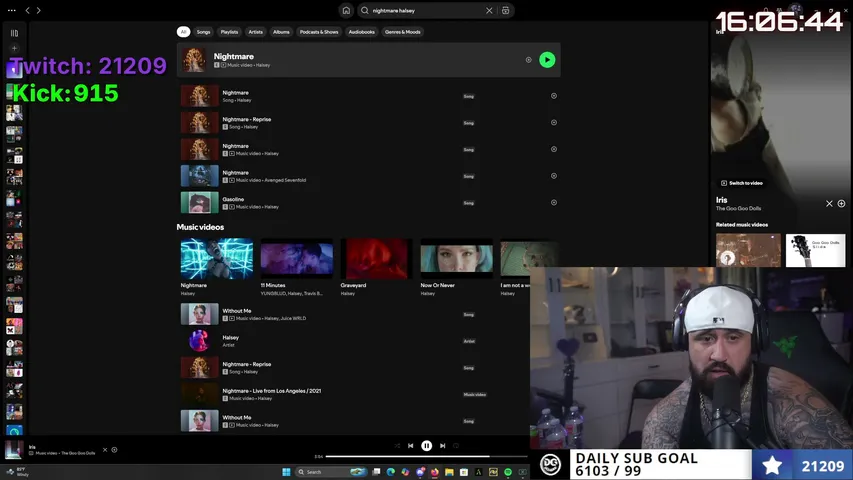Viewport: 853px width, 480px height.
Task: Add Gasoline by Halsey to library
Action: point(554,202)
